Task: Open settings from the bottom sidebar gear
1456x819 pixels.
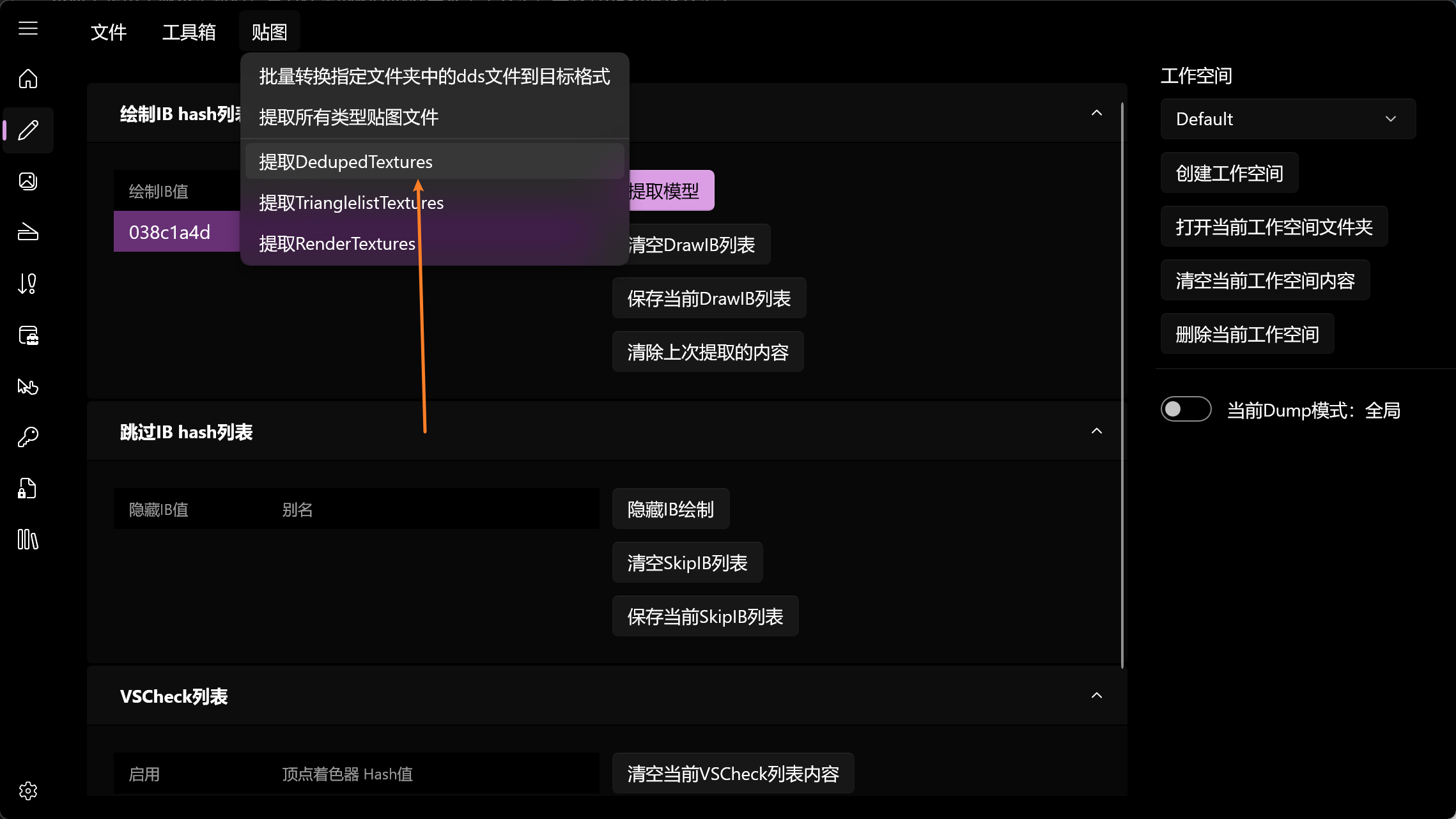Action: [x=27, y=791]
